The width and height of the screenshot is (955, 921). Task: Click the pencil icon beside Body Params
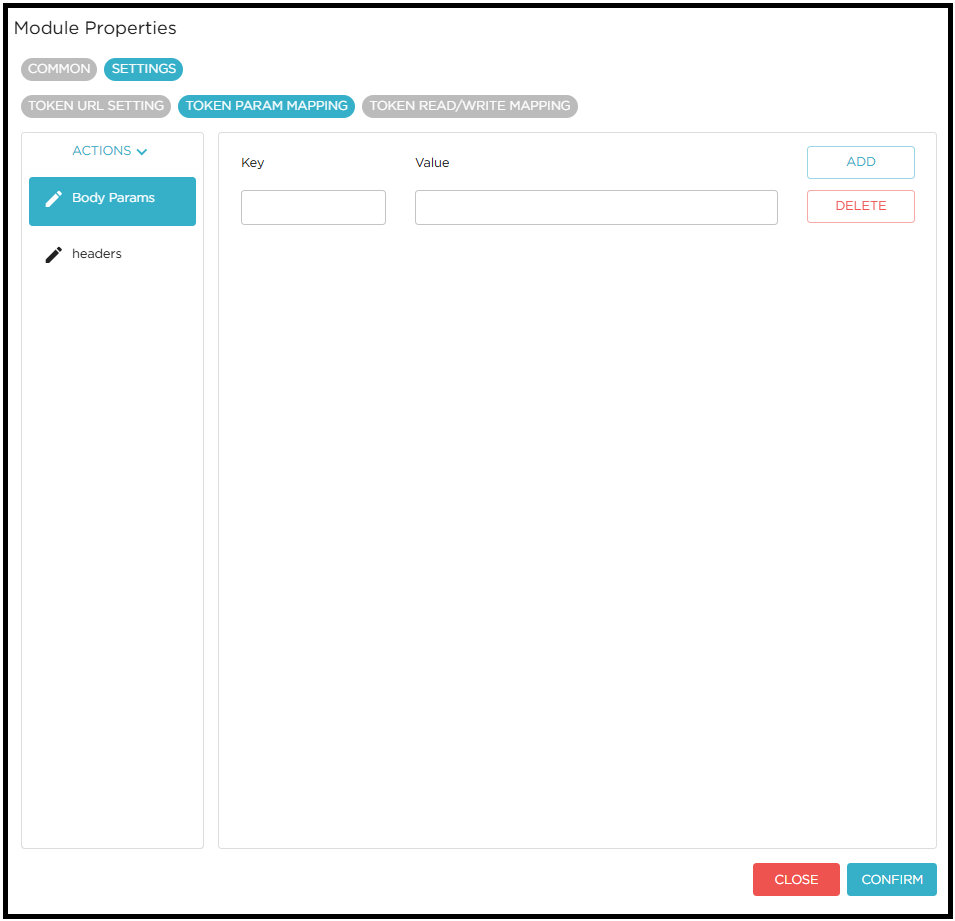pos(54,199)
